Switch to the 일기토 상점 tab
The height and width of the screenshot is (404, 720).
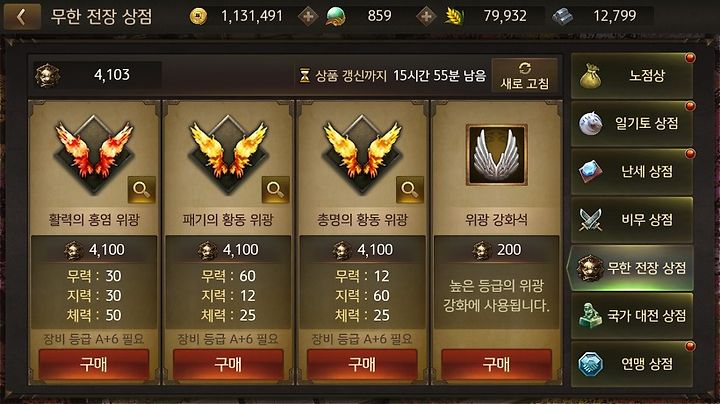click(632, 123)
